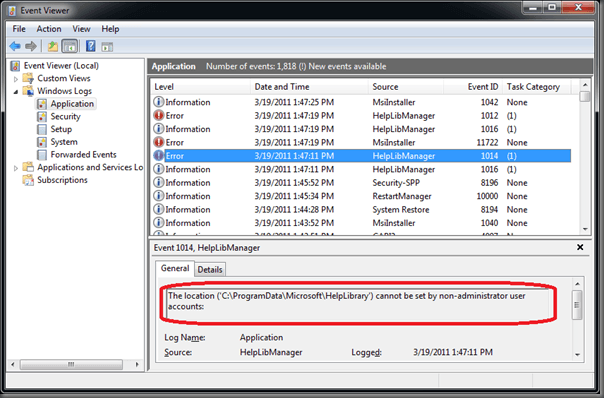The image size is (604, 398).
Task: Select Subscriptions in the tree
Action: [x=62, y=180]
